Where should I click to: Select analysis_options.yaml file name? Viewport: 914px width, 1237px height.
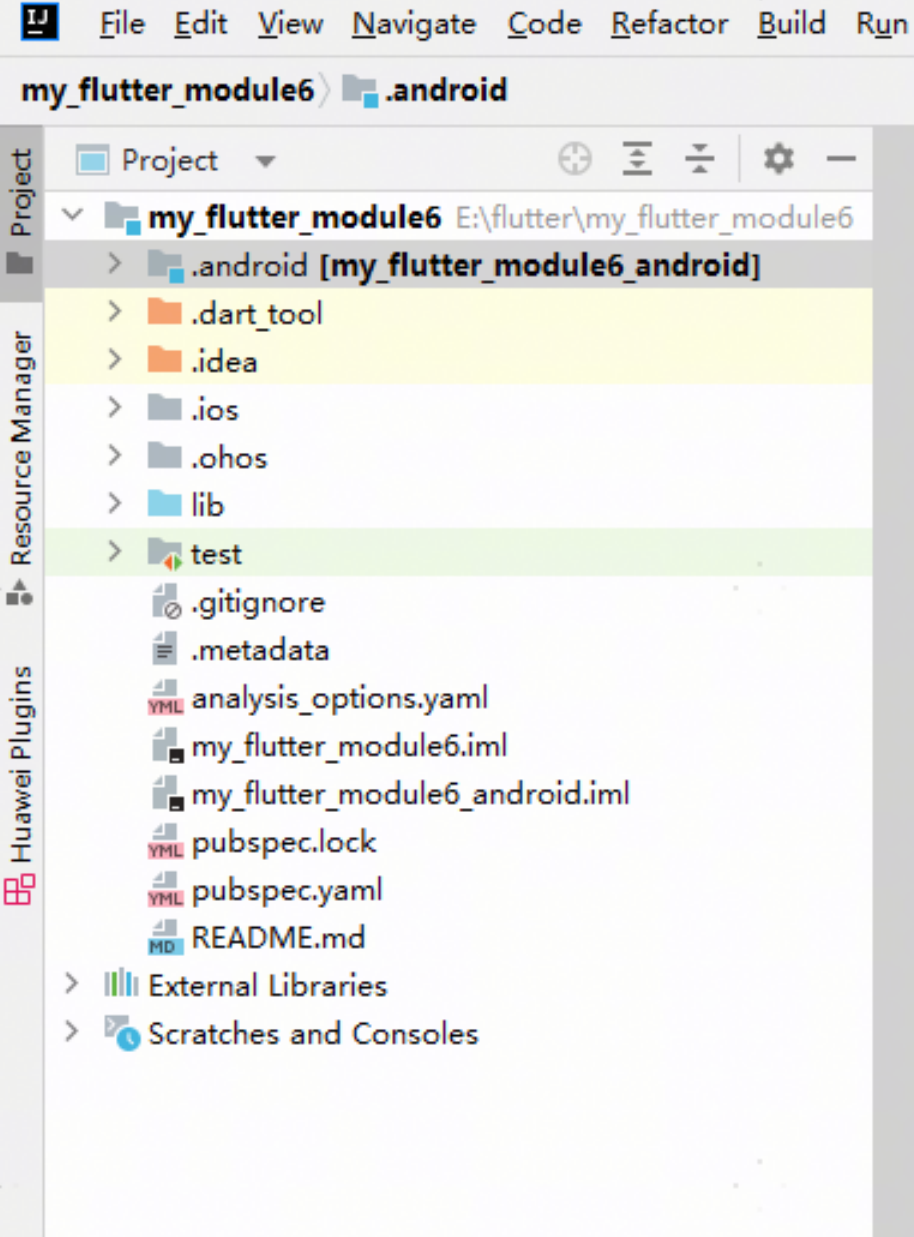click(x=340, y=698)
